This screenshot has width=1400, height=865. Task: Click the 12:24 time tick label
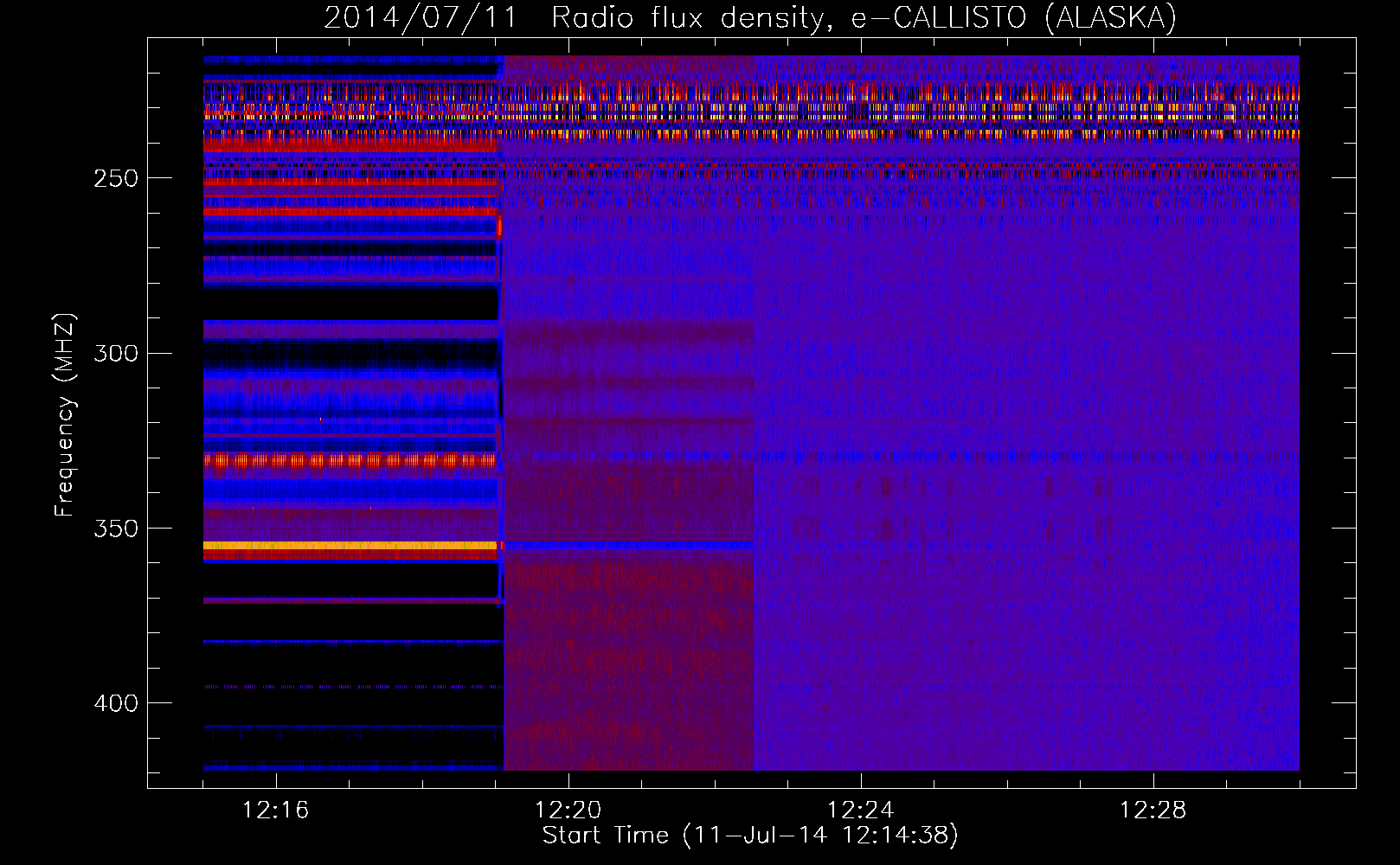coord(861,811)
